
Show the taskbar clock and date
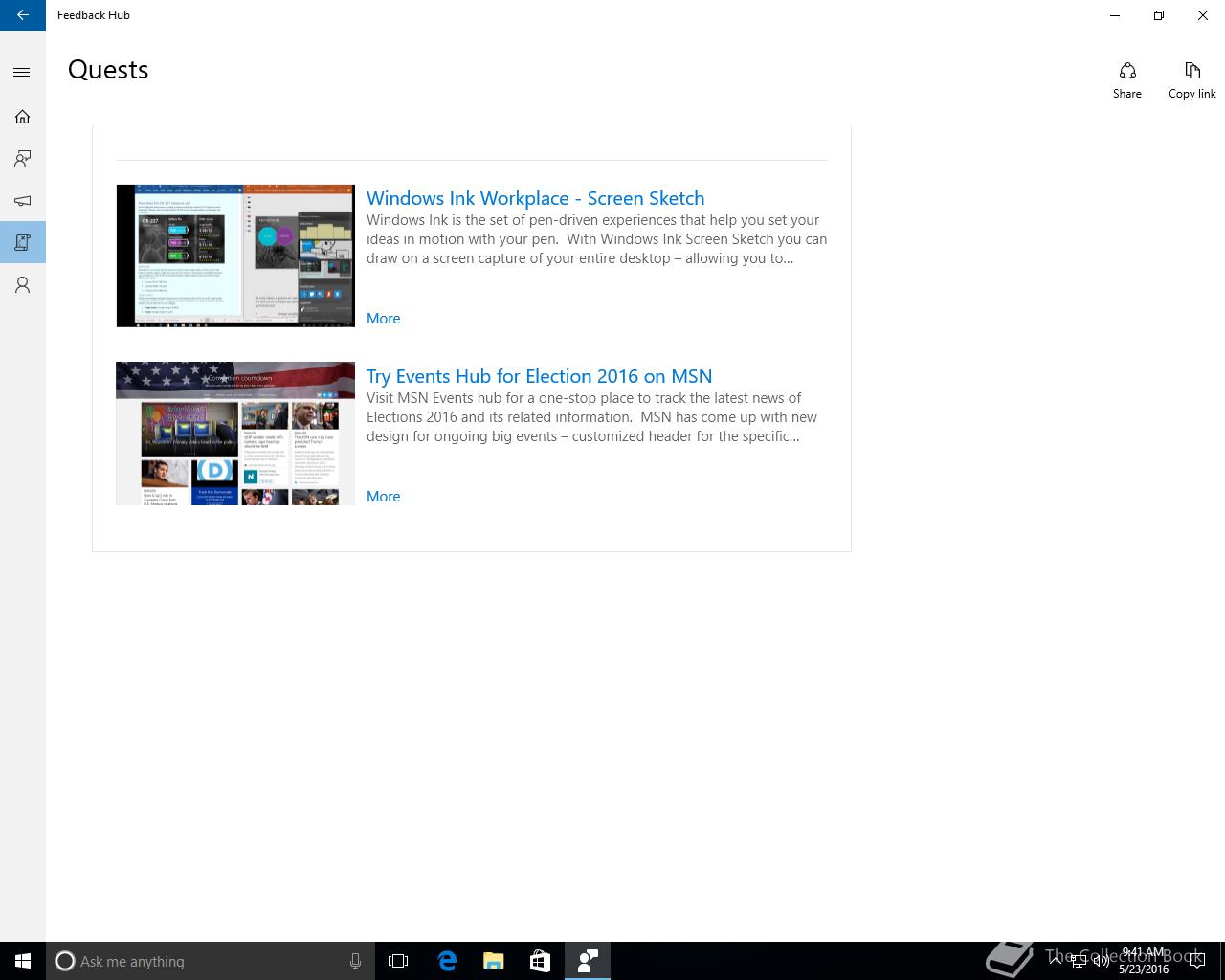pos(1144,961)
